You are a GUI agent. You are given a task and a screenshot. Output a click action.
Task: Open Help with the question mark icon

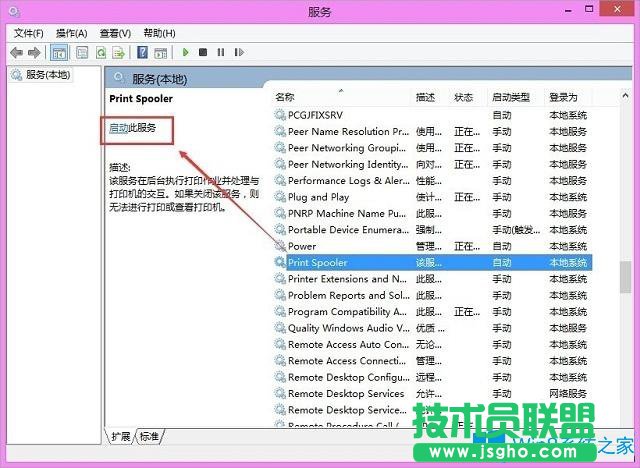click(142, 52)
